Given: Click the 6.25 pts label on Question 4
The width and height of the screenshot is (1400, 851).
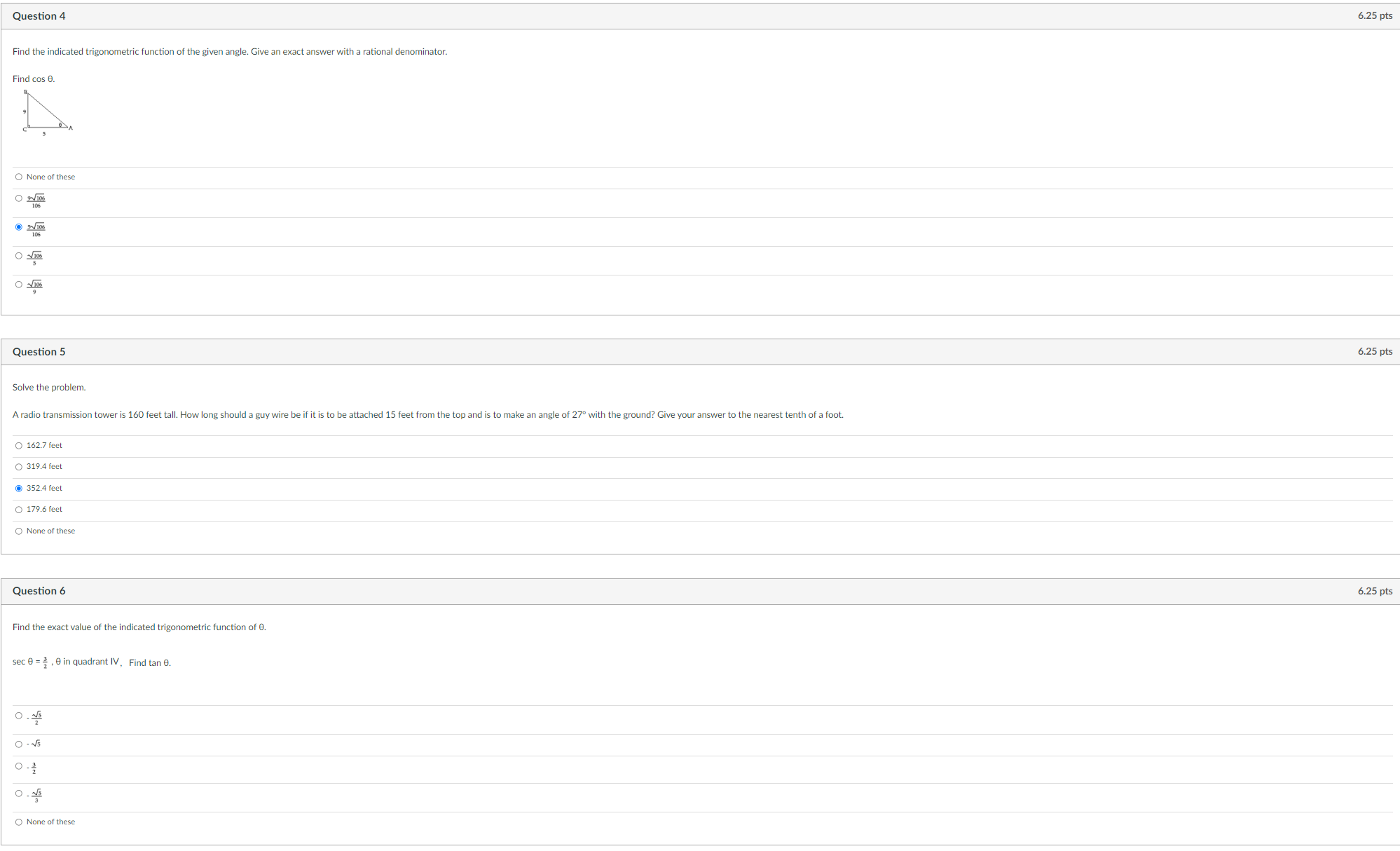Looking at the screenshot, I should pyautogui.click(x=1374, y=15).
